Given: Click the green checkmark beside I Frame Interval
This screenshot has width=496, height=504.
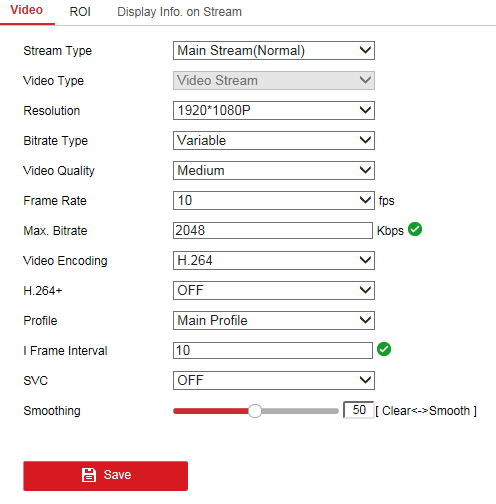Looking at the screenshot, I should pos(384,349).
